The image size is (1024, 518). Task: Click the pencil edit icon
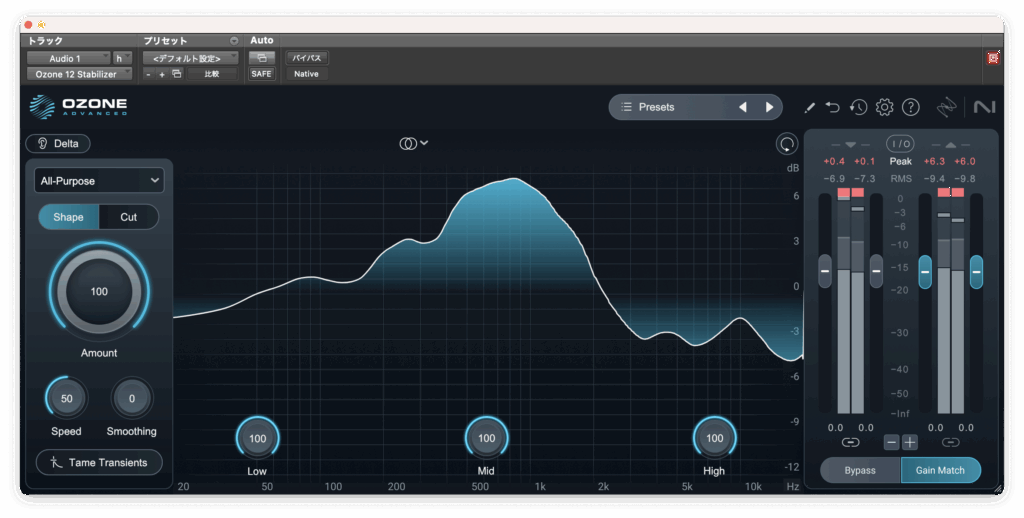point(809,107)
